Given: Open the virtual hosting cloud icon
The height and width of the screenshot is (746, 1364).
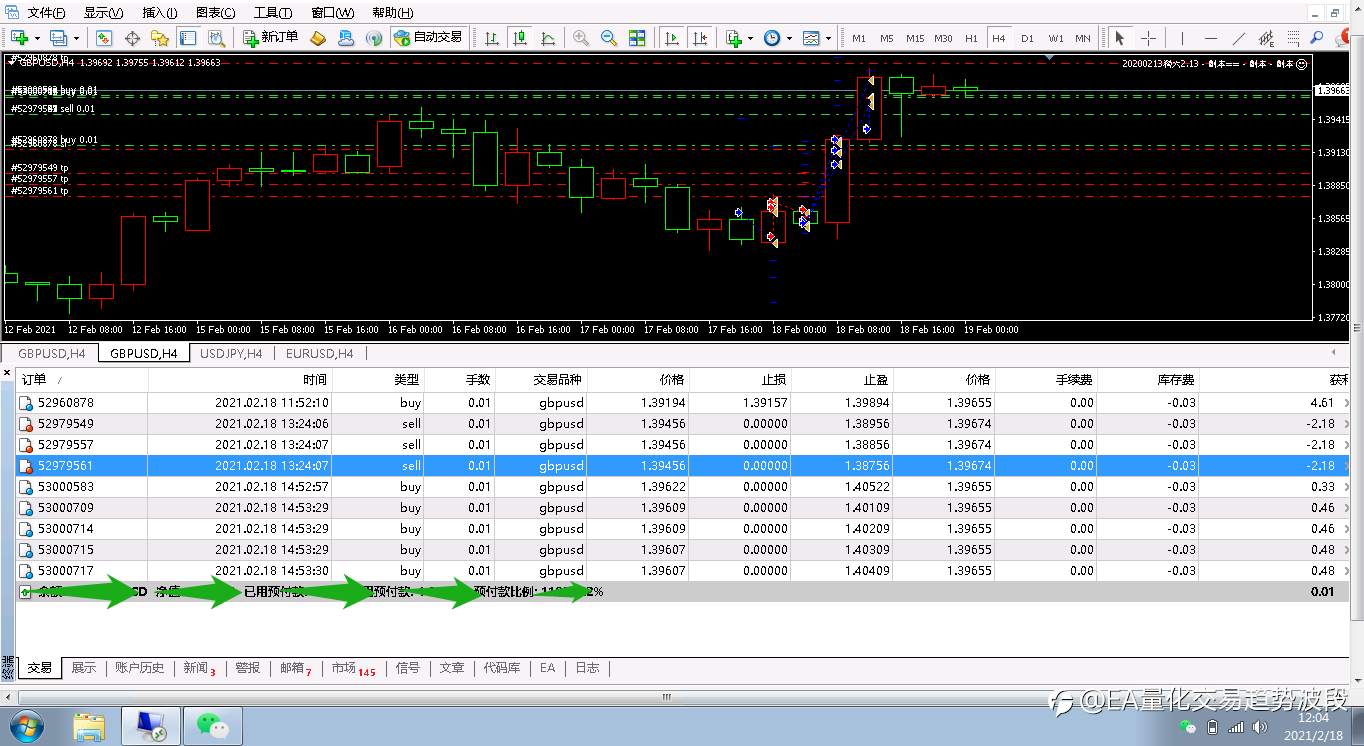Looking at the screenshot, I should click(x=346, y=38).
